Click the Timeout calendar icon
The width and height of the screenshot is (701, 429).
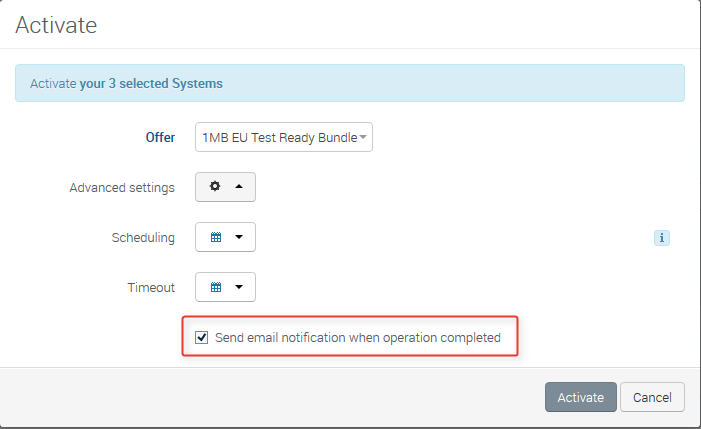pyautogui.click(x=215, y=287)
